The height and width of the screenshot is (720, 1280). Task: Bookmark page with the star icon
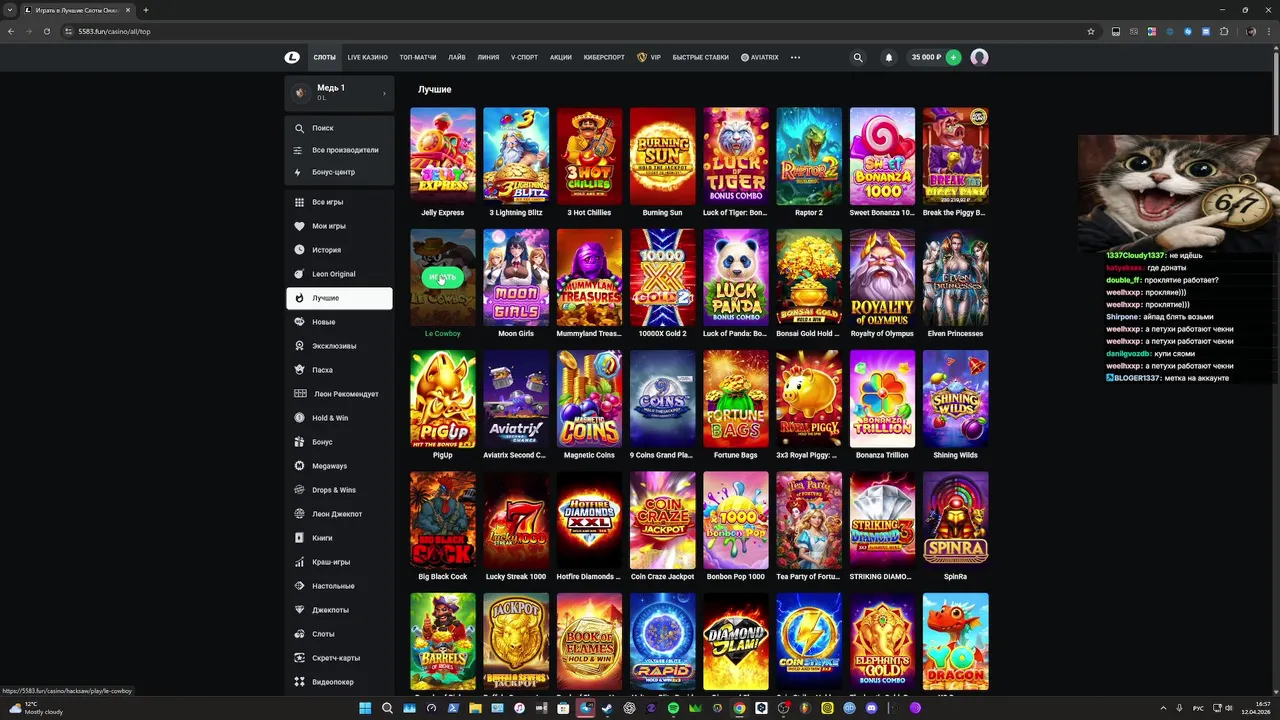click(x=1091, y=31)
